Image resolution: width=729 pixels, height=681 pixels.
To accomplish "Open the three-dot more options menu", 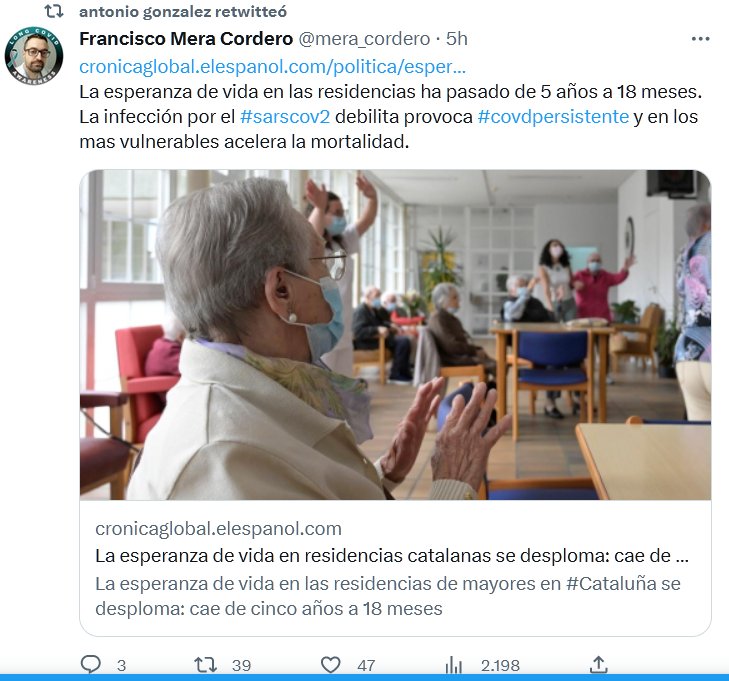I will coord(700,39).
